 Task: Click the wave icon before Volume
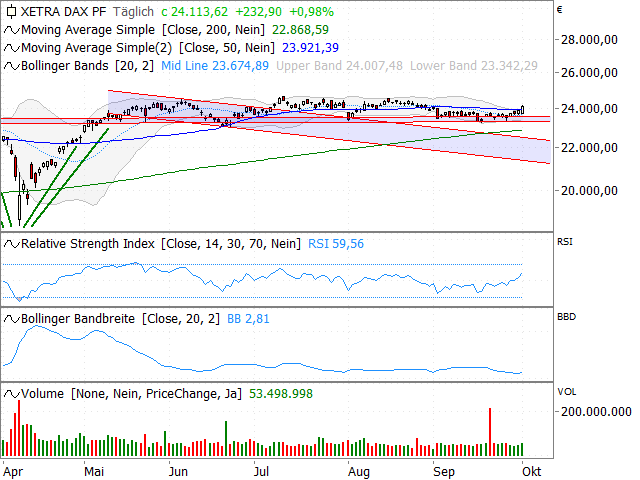click(x=12, y=395)
